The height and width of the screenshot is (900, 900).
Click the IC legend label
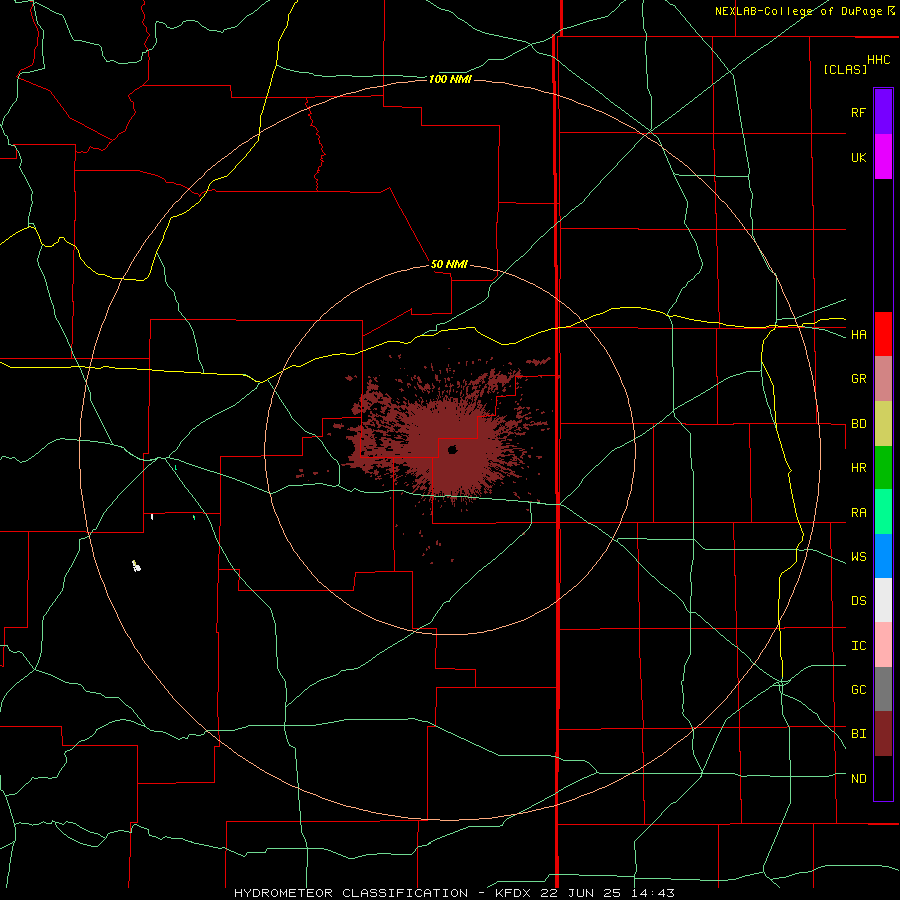click(858, 646)
